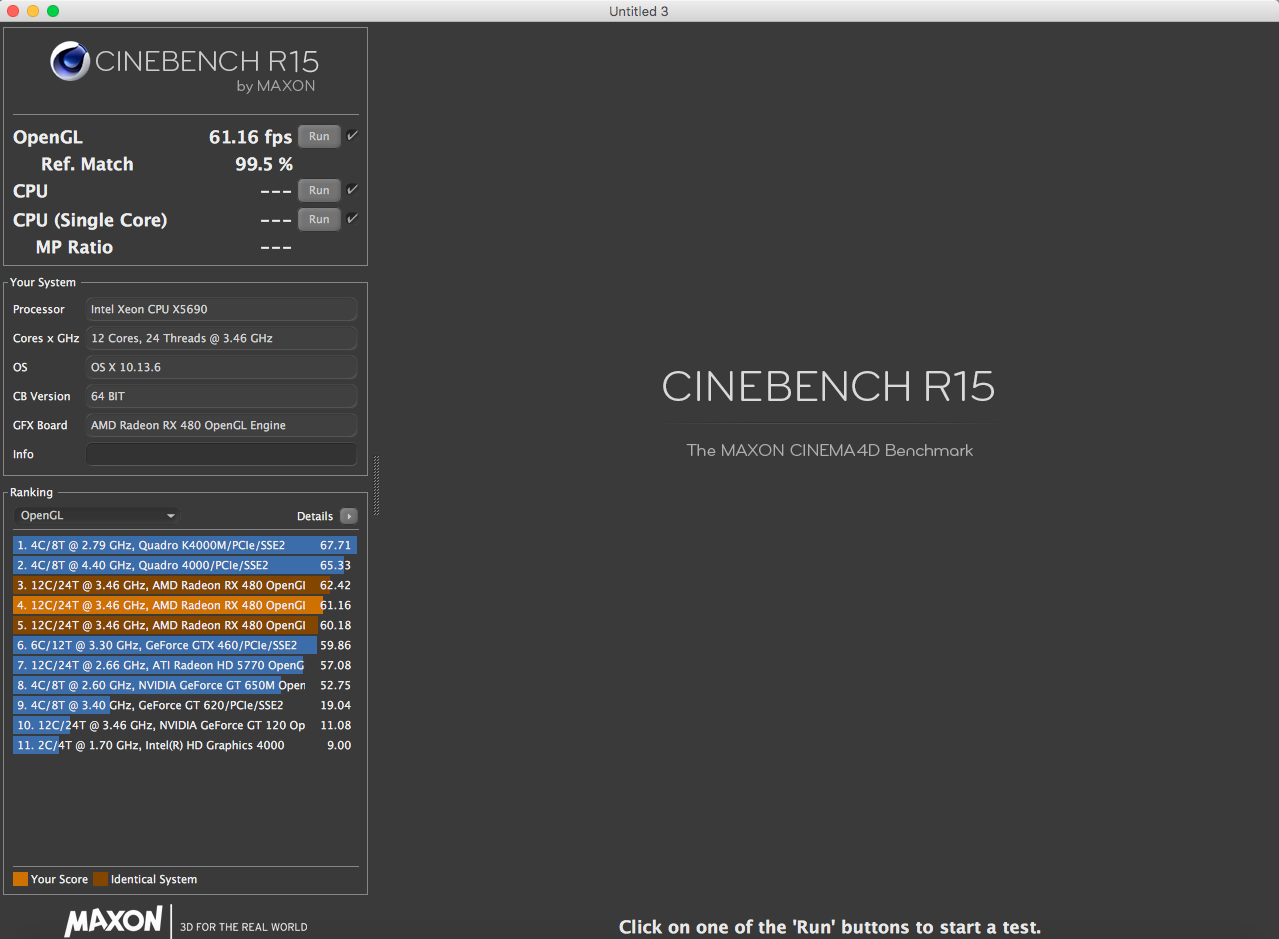1279x939 pixels.
Task: Select ranking row 11 Intel HD Graphics 4000
Action: point(185,745)
